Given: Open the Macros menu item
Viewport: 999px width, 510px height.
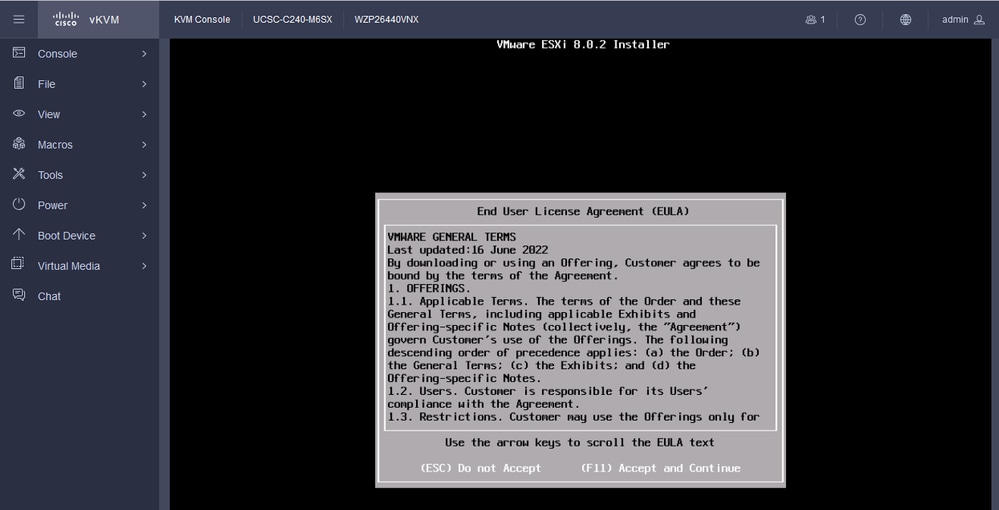Looking at the screenshot, I should 80,145.
